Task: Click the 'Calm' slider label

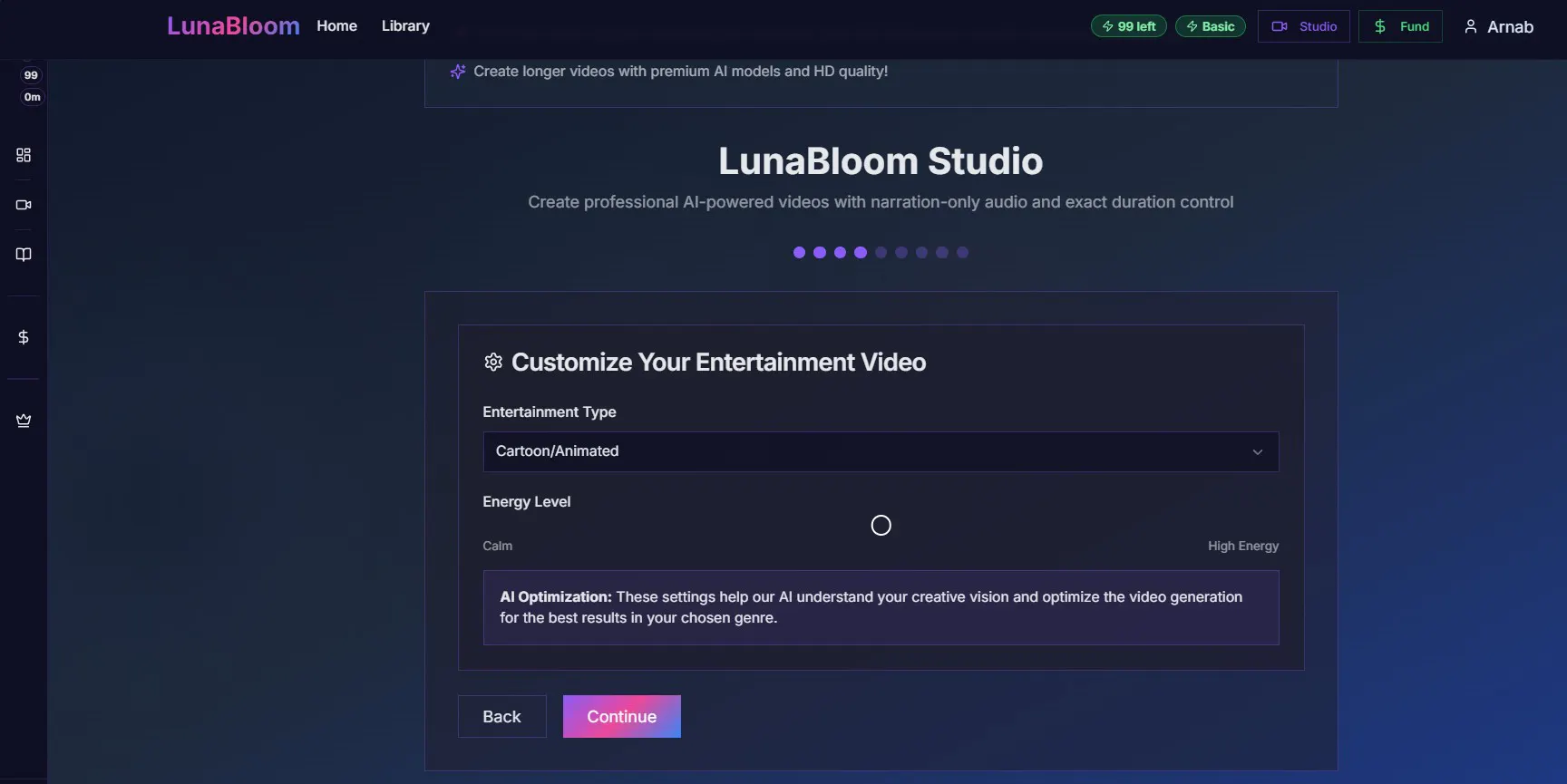Action: pyautogui.click(x=497, y=546)
